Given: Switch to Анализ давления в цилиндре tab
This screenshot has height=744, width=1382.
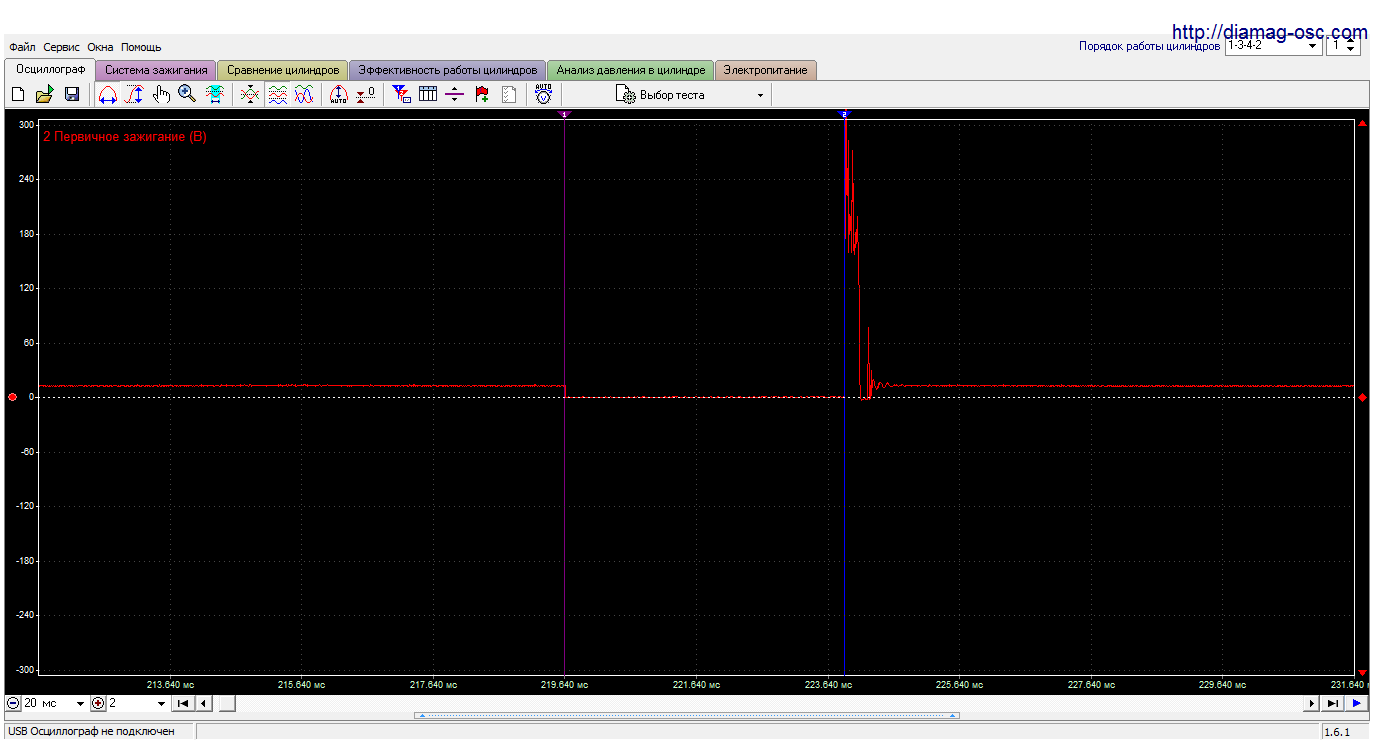Looking at the screenshot, I should tap(631, 70).
